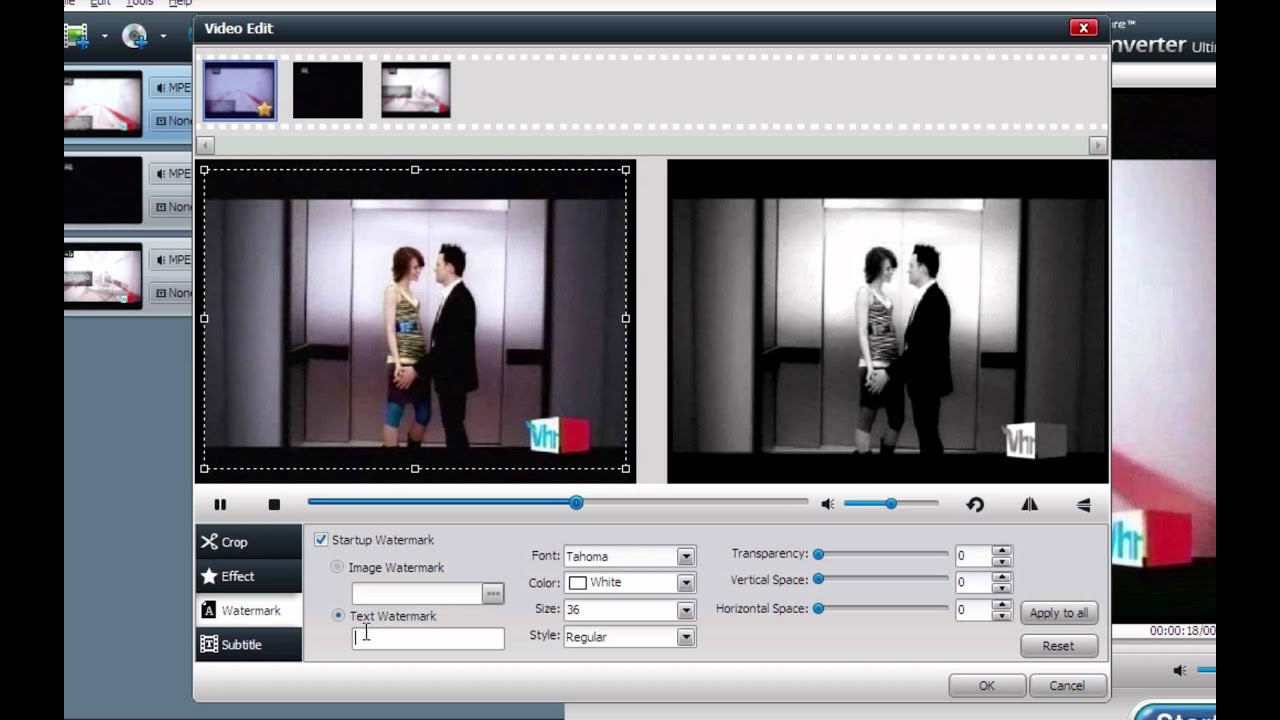
Task: Open second video's audio track dropdown
Action: coord(171,174)
